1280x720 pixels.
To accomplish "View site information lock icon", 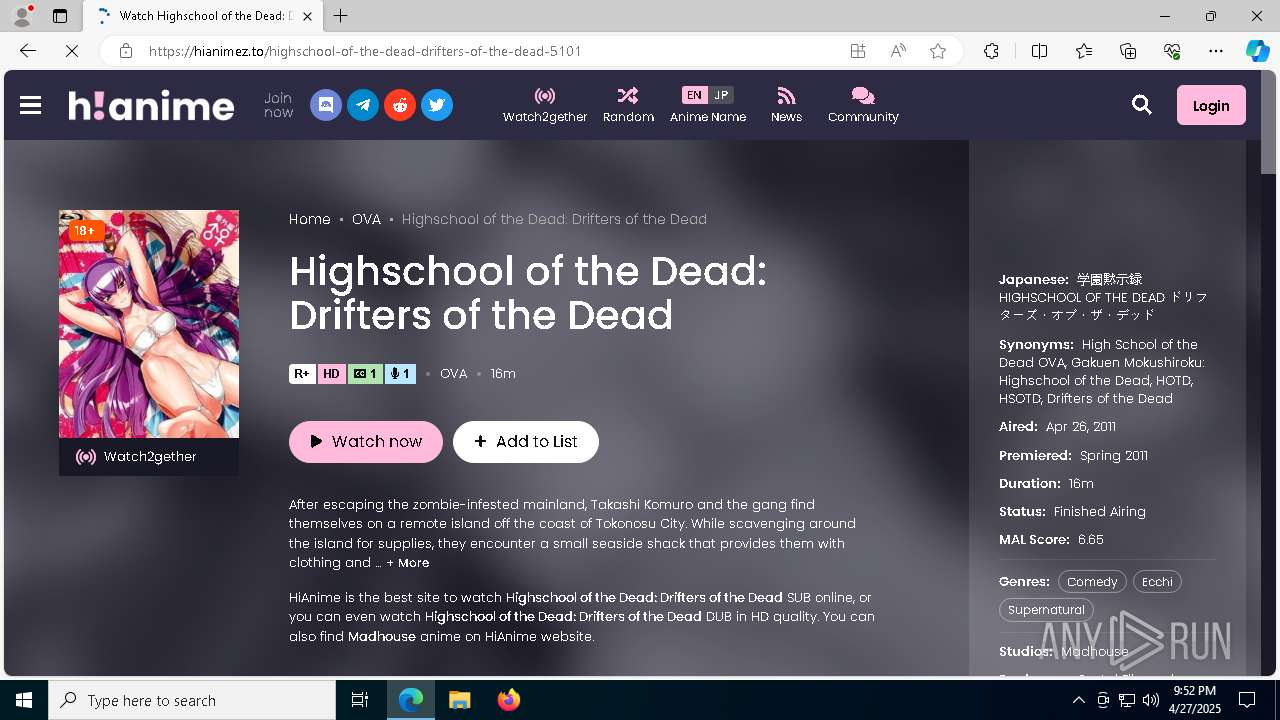I will [x=125, y=51].
